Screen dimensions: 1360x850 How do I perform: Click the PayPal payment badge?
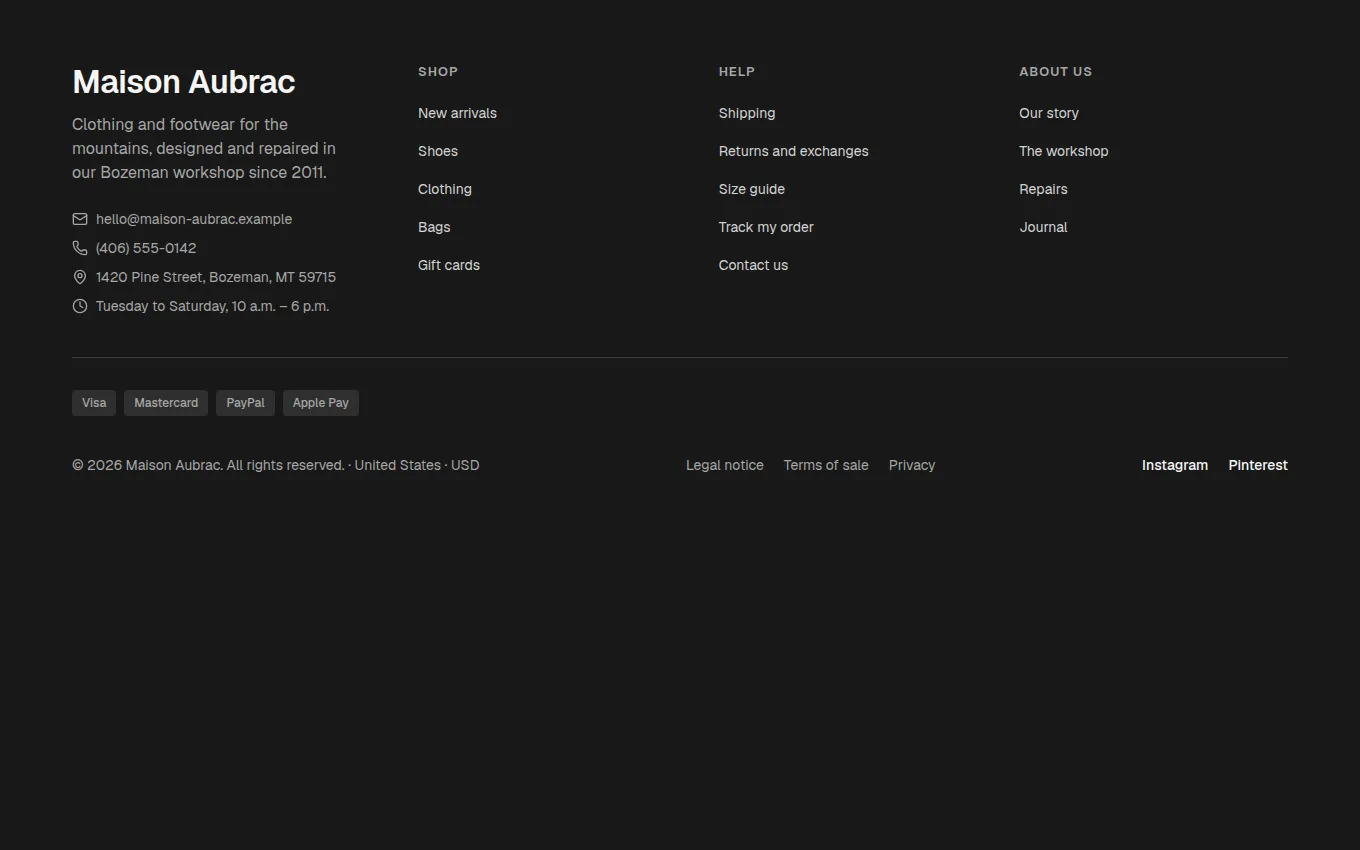(x=245, y=403)
